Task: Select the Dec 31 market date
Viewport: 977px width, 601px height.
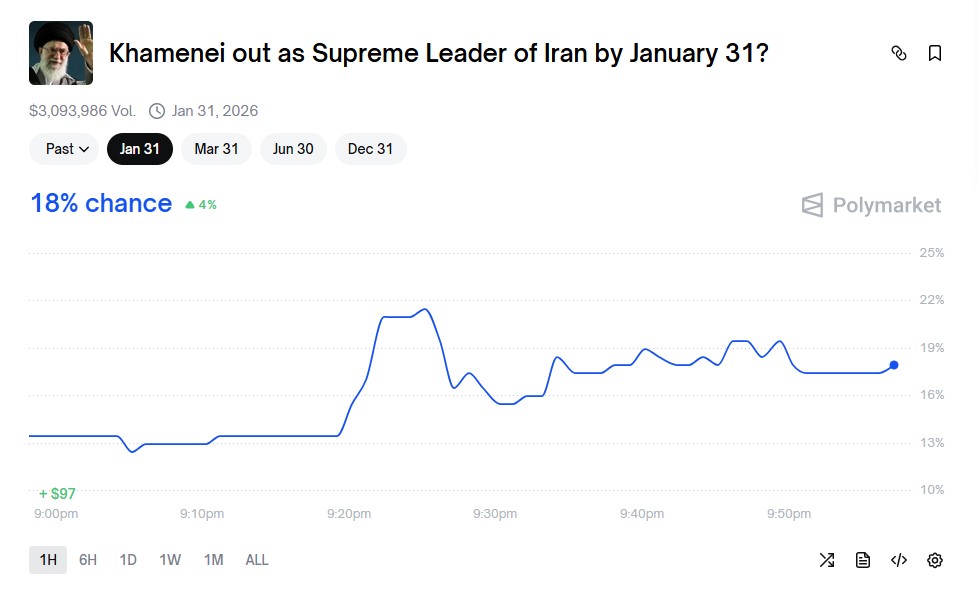Action: pos(370,149)
